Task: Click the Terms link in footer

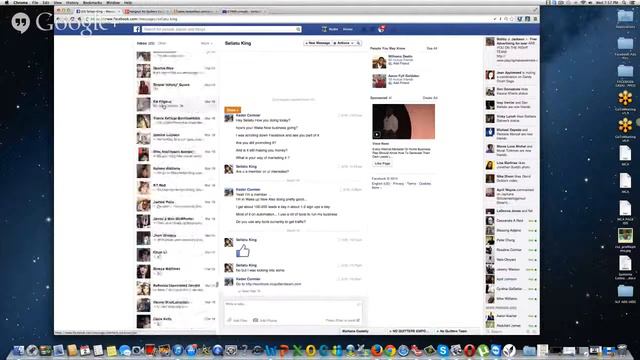Action: point(411,184)
